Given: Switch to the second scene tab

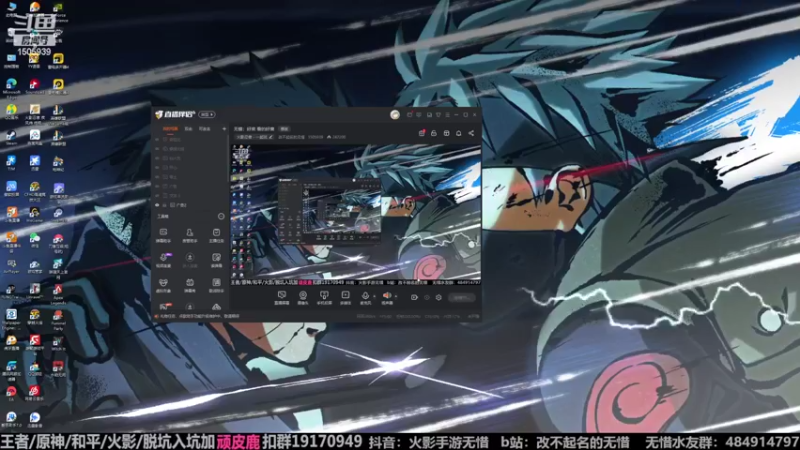Looking at the screenshot, I should (188, 129).
